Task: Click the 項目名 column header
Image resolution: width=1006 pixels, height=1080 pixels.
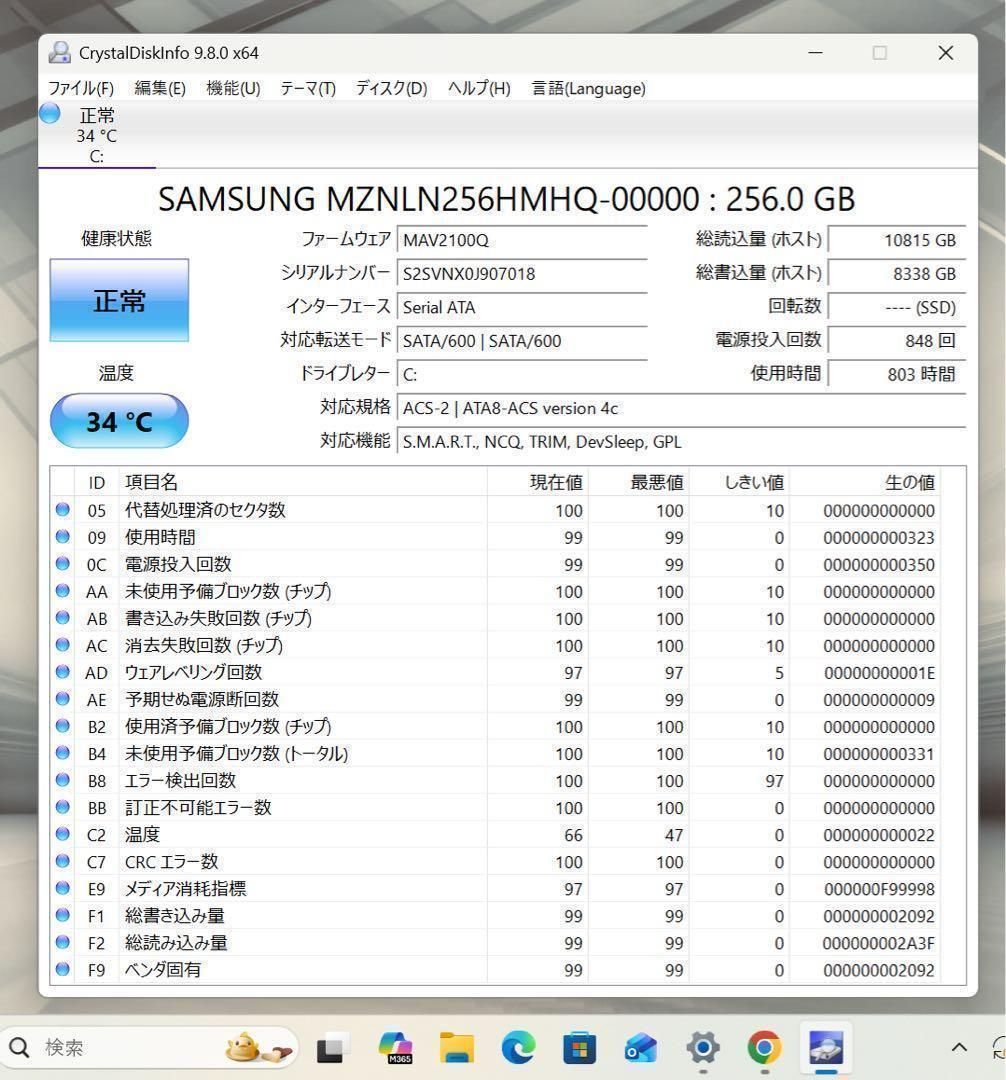Action: (x=303, y=482)
